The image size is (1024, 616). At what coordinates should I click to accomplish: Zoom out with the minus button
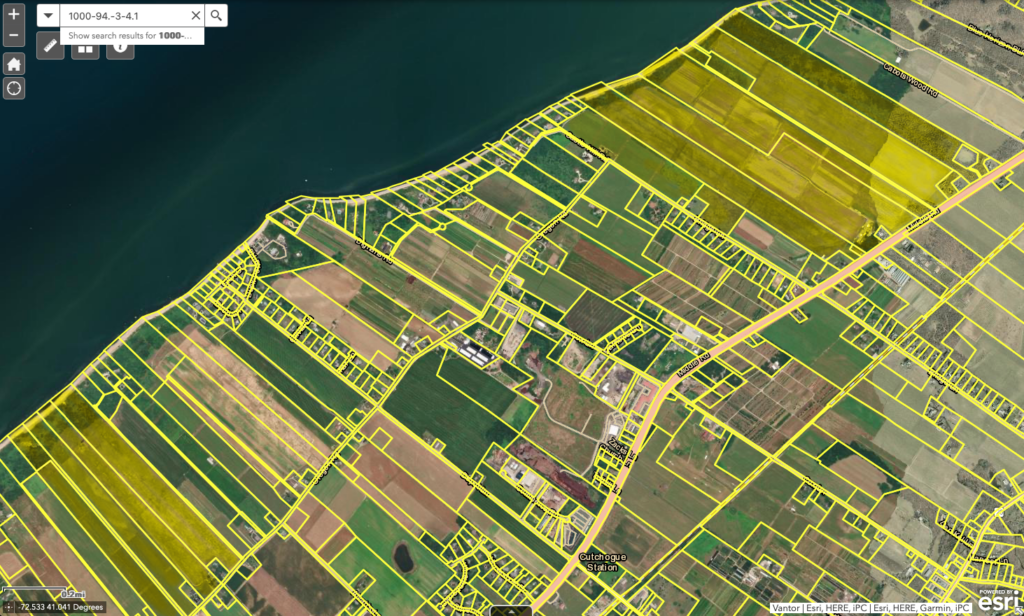[x=14, y=36]
